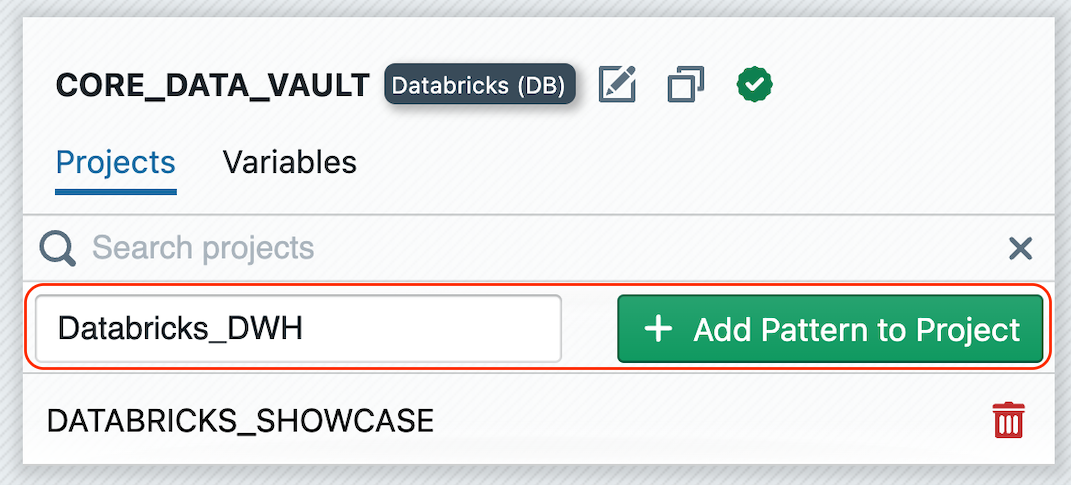
Task: Switch to the Variables tab
Action: (x=289, y=162)
